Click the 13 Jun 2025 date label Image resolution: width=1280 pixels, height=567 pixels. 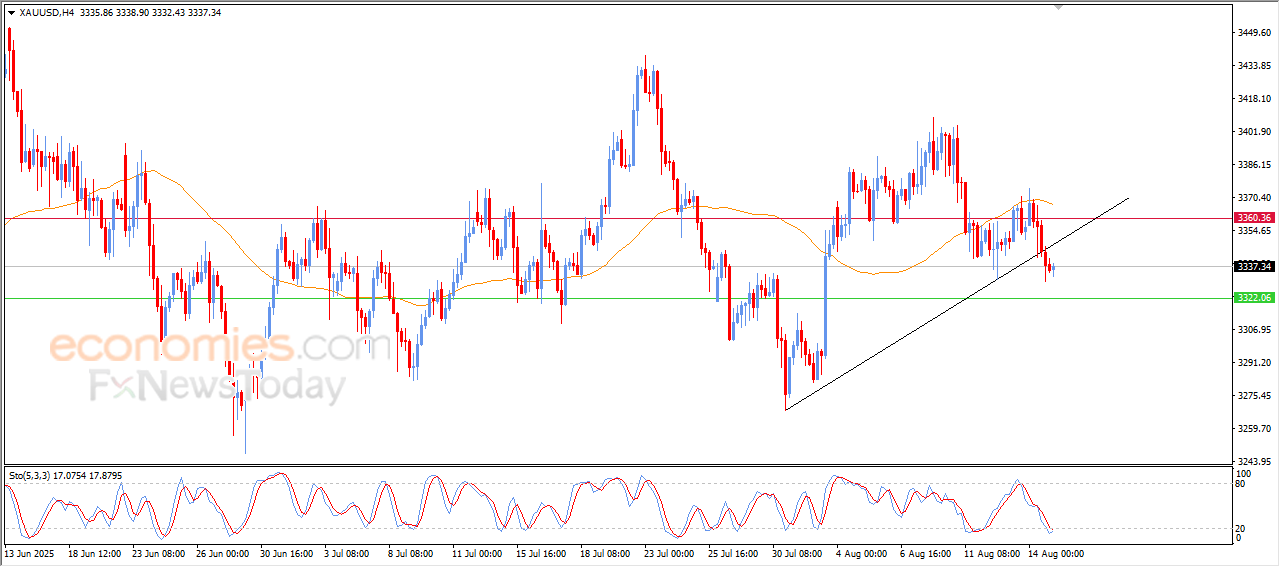point(28,553)
